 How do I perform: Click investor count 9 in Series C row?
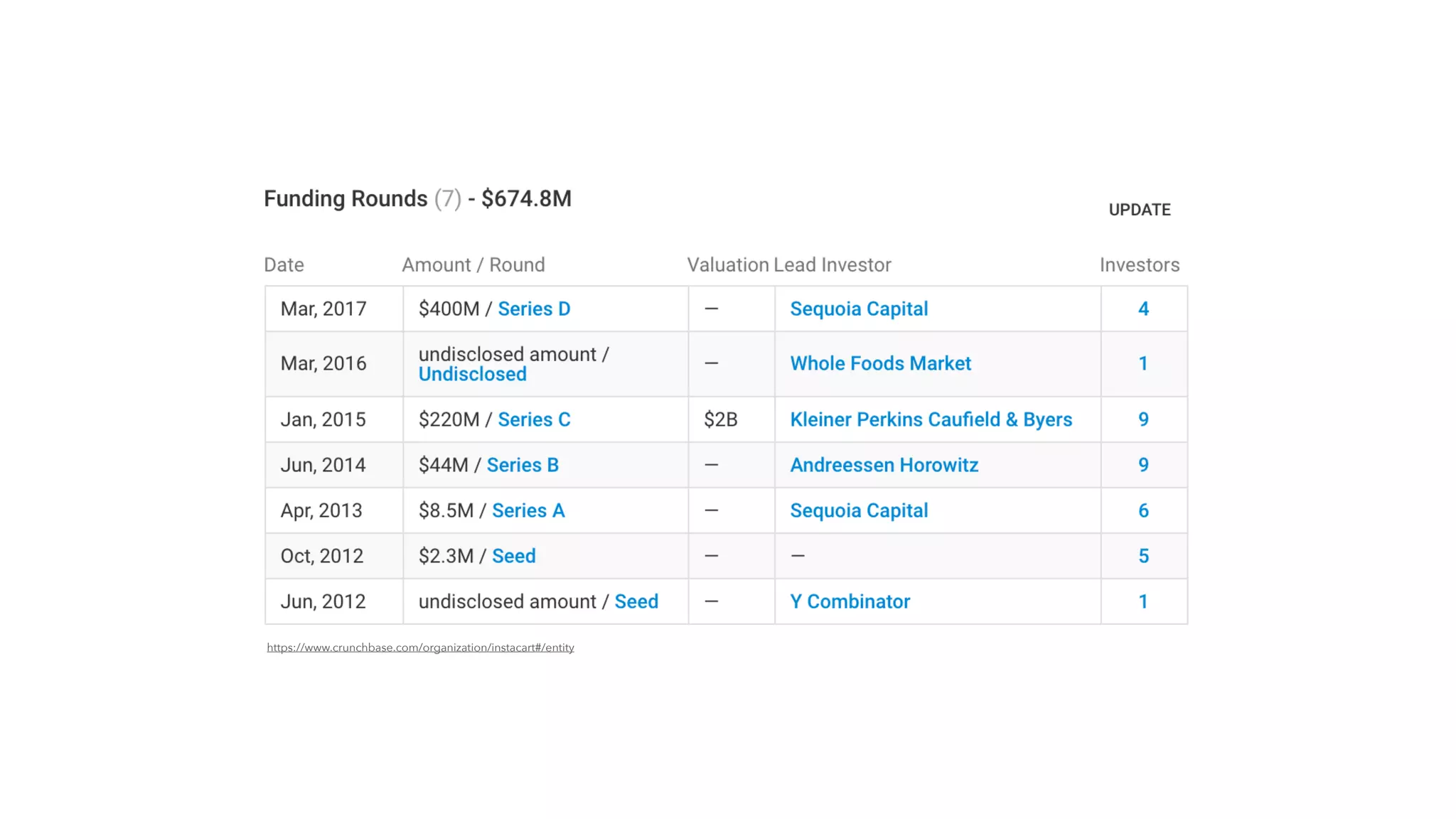pos(1142,419)
